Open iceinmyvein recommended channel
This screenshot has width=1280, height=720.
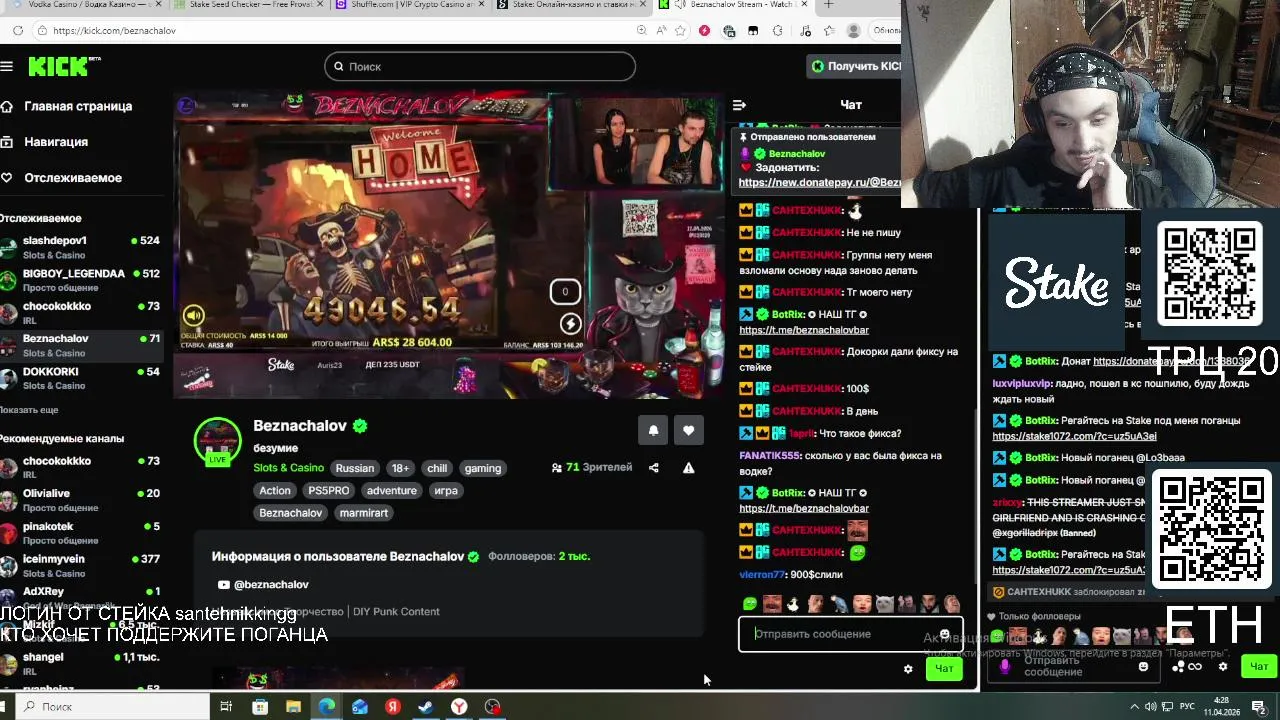80,565
